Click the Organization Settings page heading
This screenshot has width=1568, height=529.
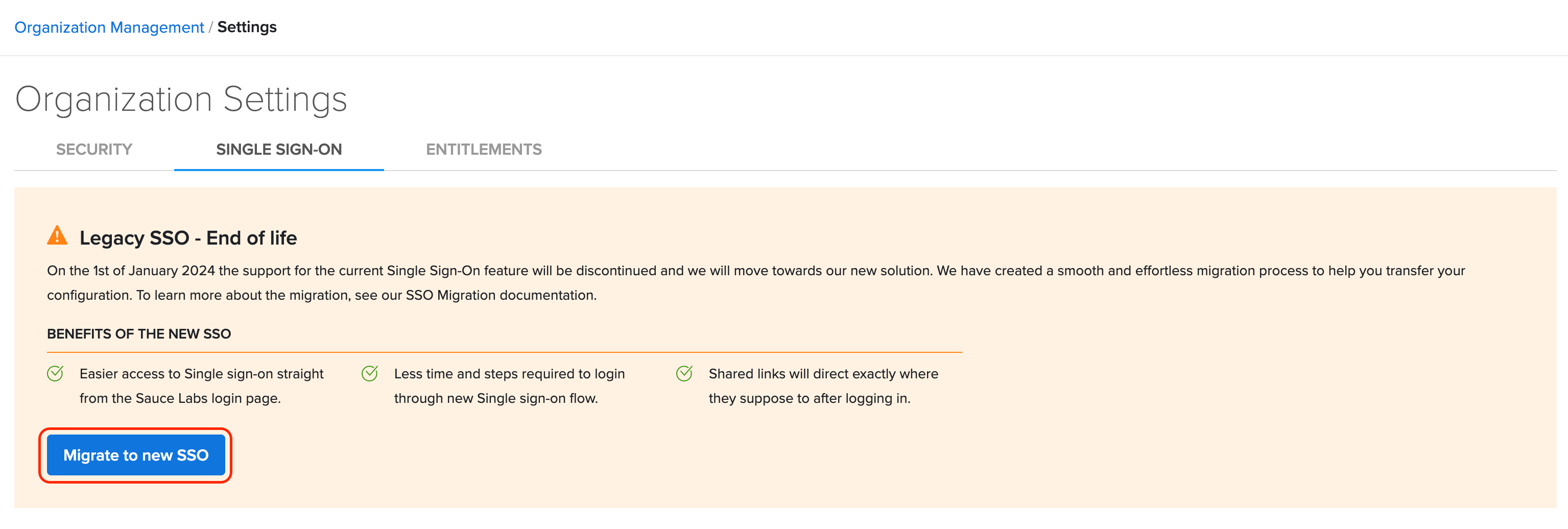pyautogui.click(x=181, y=99)
